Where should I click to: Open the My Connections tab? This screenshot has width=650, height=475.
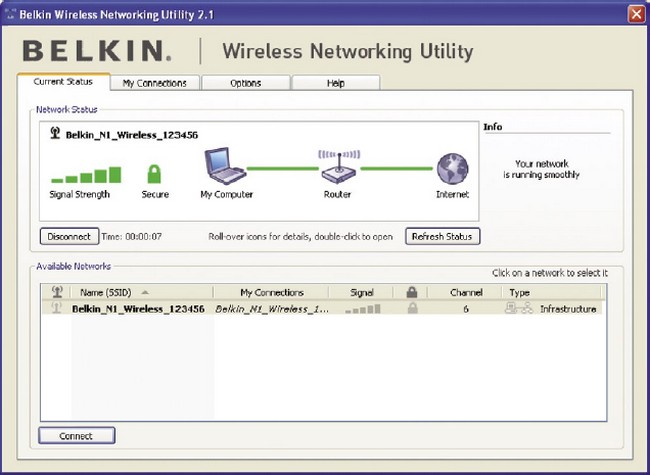155,83
